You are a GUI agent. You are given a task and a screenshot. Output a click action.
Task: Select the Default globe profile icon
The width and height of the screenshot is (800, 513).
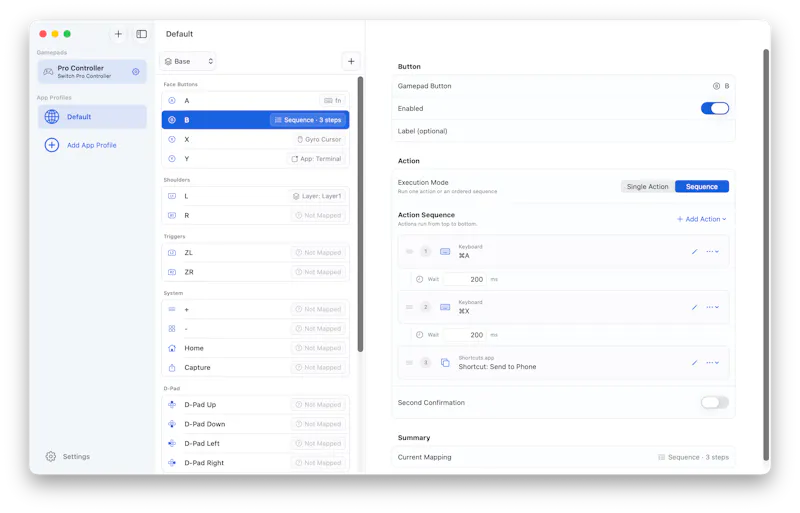pos(52,117)
